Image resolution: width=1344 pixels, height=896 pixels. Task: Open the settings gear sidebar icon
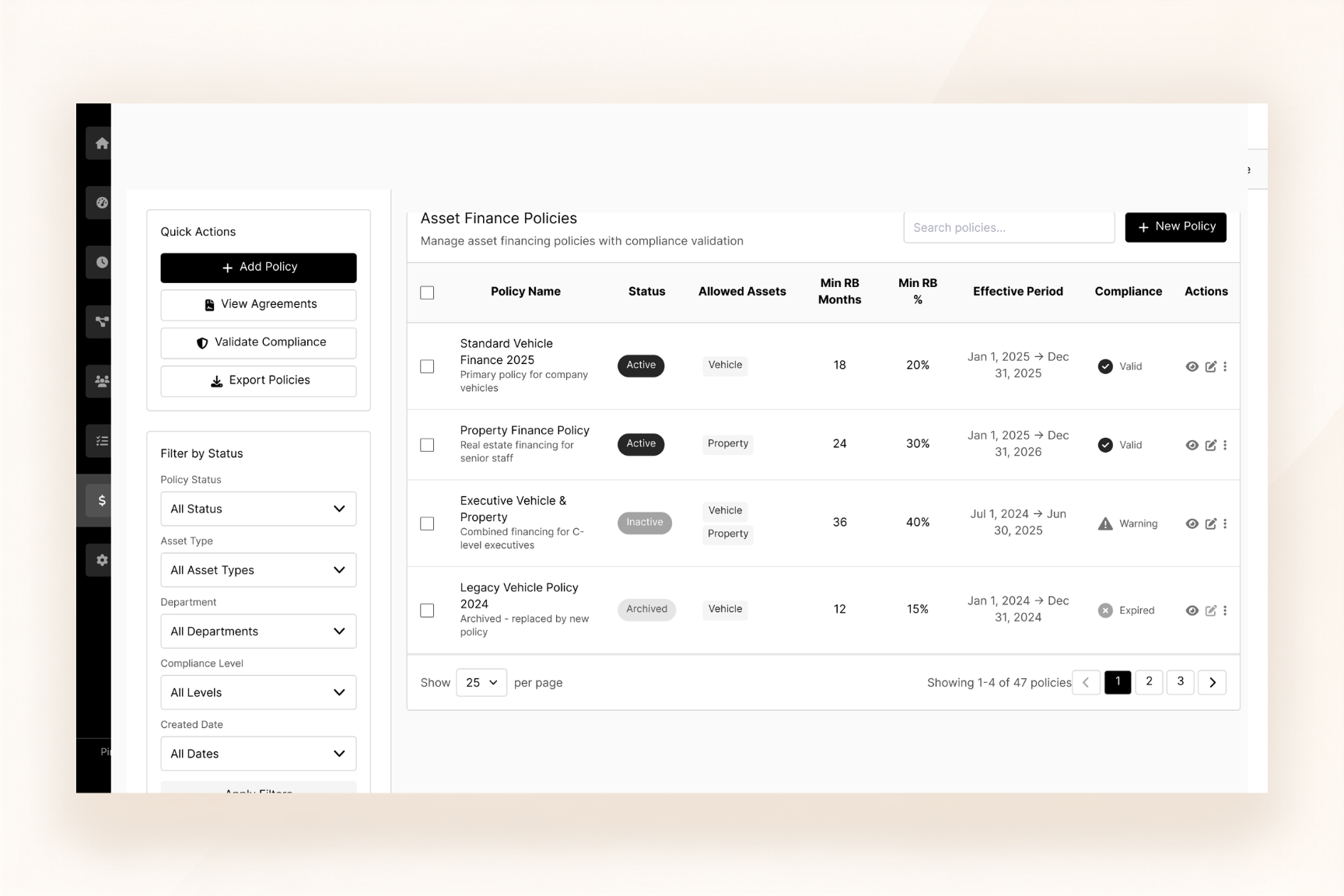click(x=101, y=560)
